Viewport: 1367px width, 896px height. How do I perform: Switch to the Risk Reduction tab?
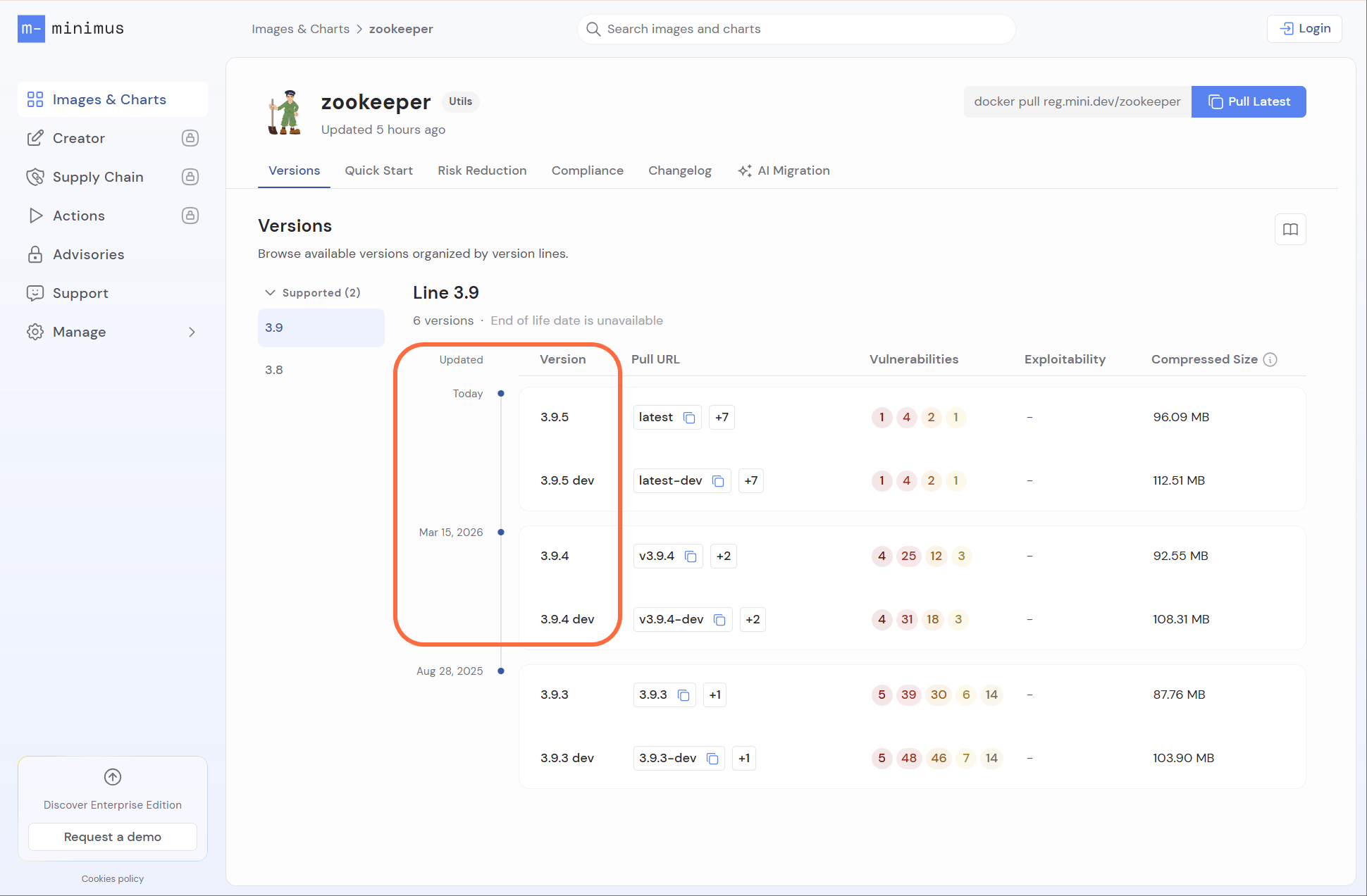482,171
